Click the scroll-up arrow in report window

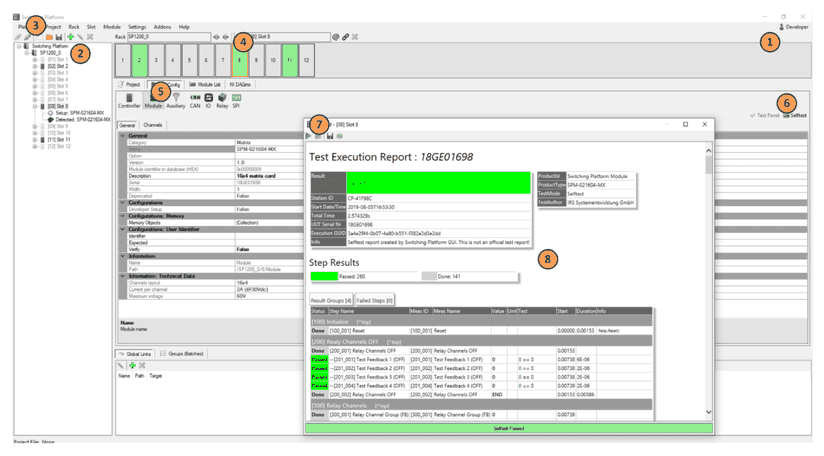pyautogui.click(x=708, y=151)
